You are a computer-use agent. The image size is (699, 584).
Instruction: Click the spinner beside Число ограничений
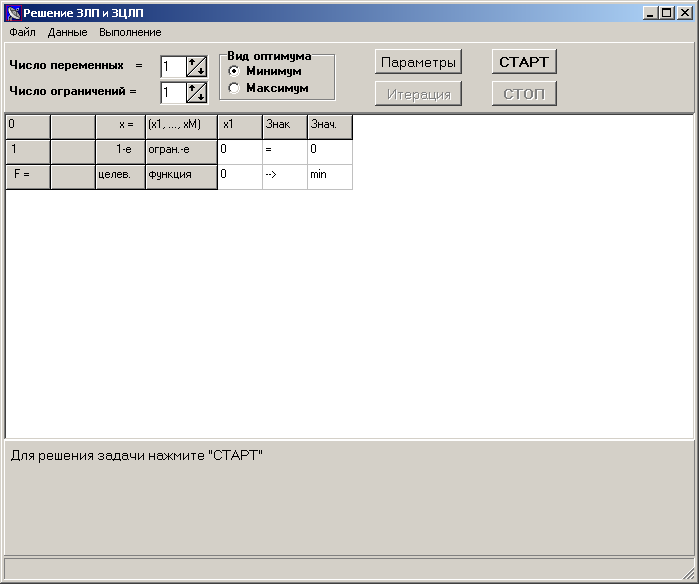[197, 93]
